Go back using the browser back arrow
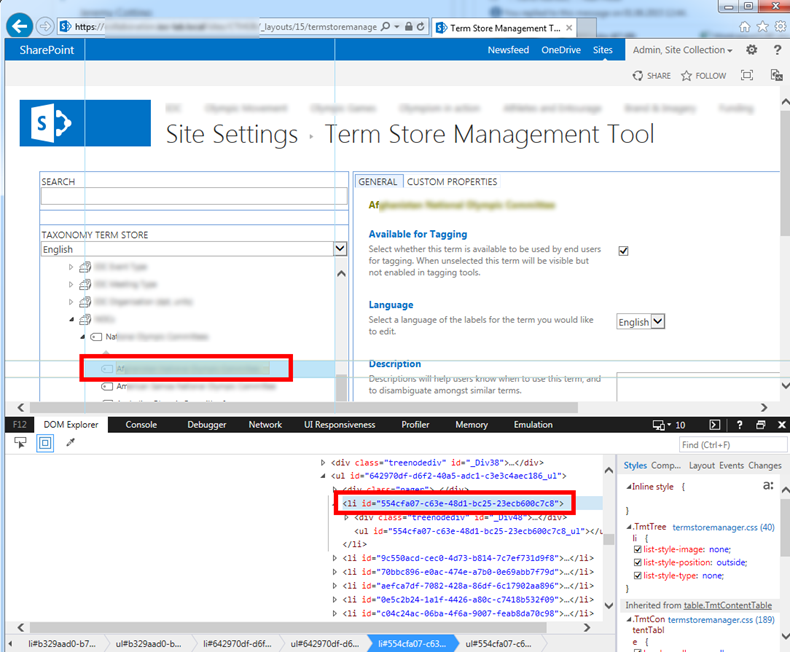 [x=20, y=26]
